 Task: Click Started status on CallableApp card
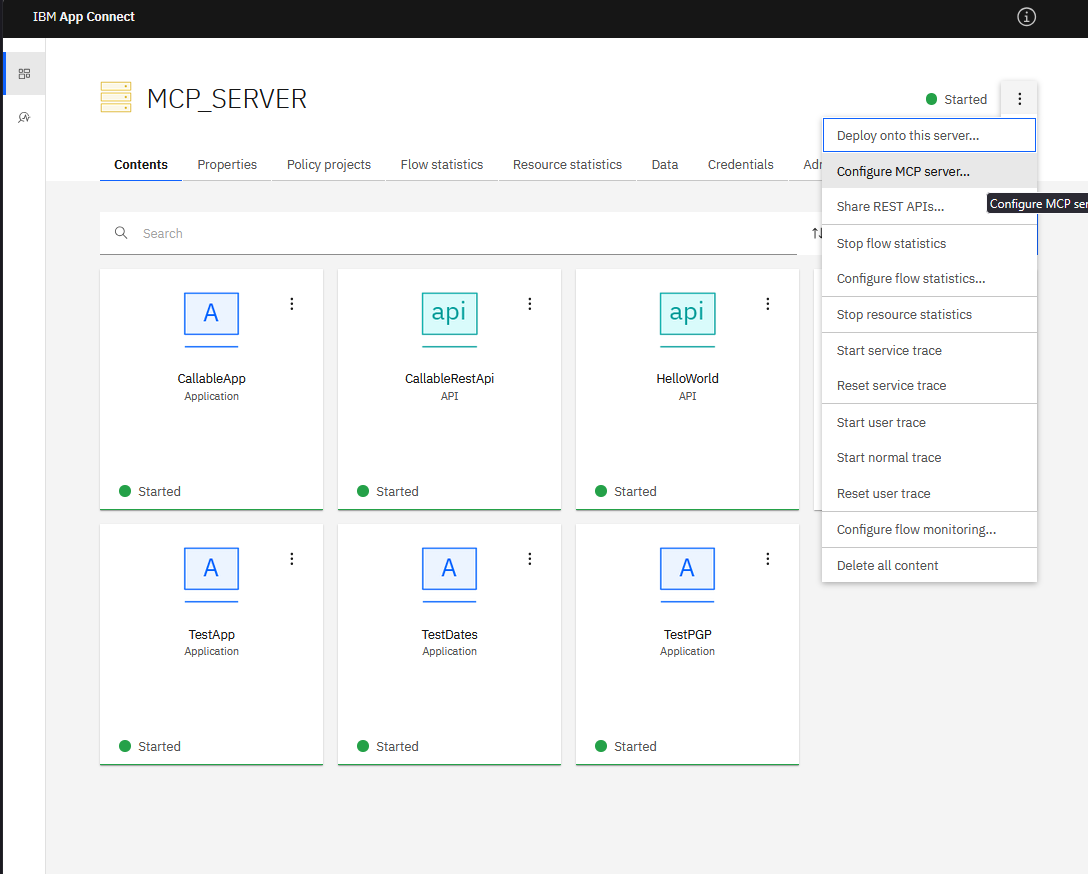click(150, 491)
